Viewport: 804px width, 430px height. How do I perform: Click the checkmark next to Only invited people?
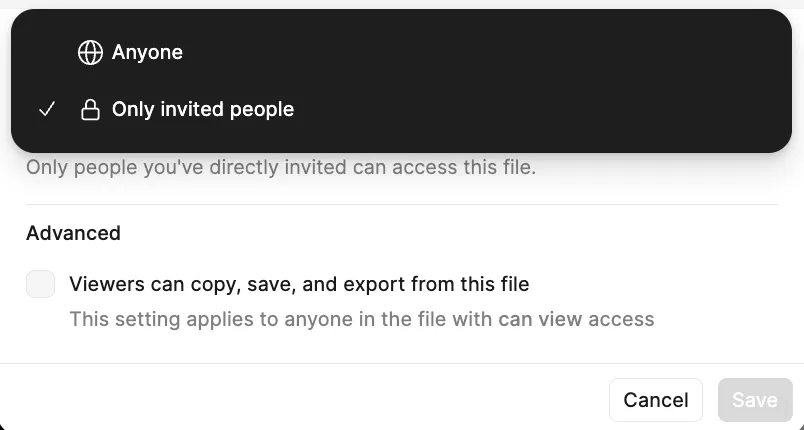coord(46,110)
